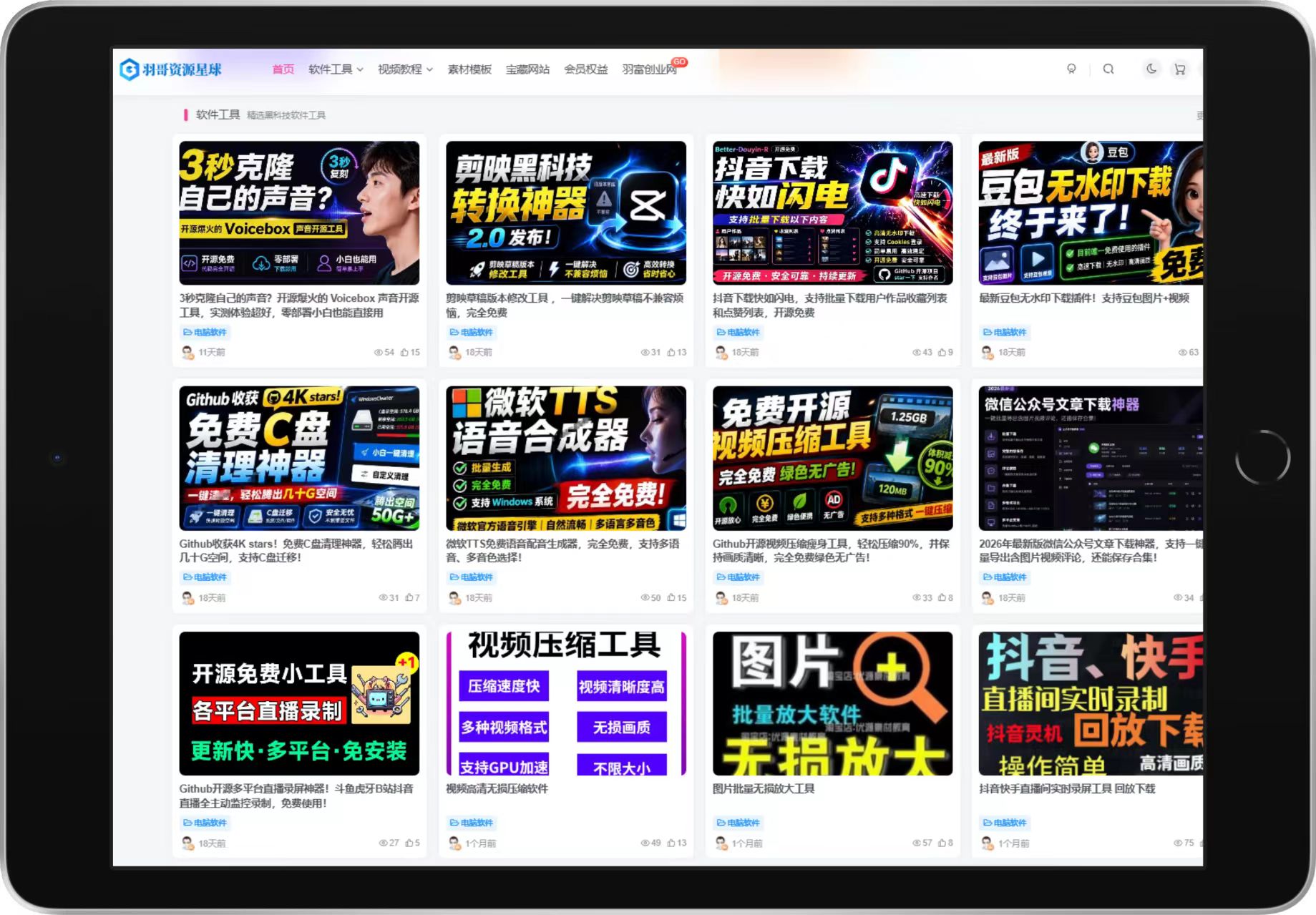Open the 素材模板 nav item
Viewport: 1316px width, 915px height.
469,69
